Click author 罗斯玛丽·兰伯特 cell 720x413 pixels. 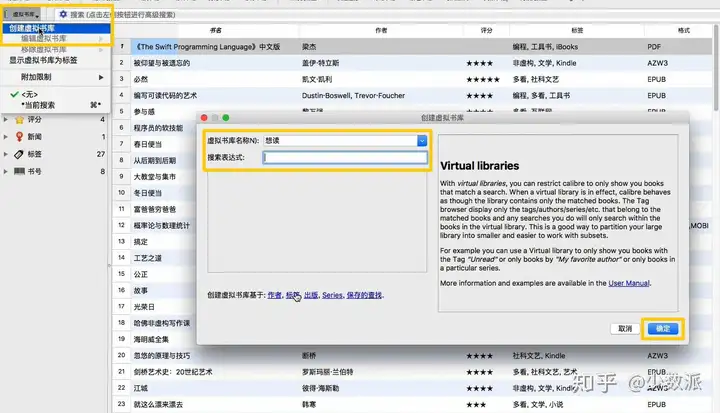point(327,372)
